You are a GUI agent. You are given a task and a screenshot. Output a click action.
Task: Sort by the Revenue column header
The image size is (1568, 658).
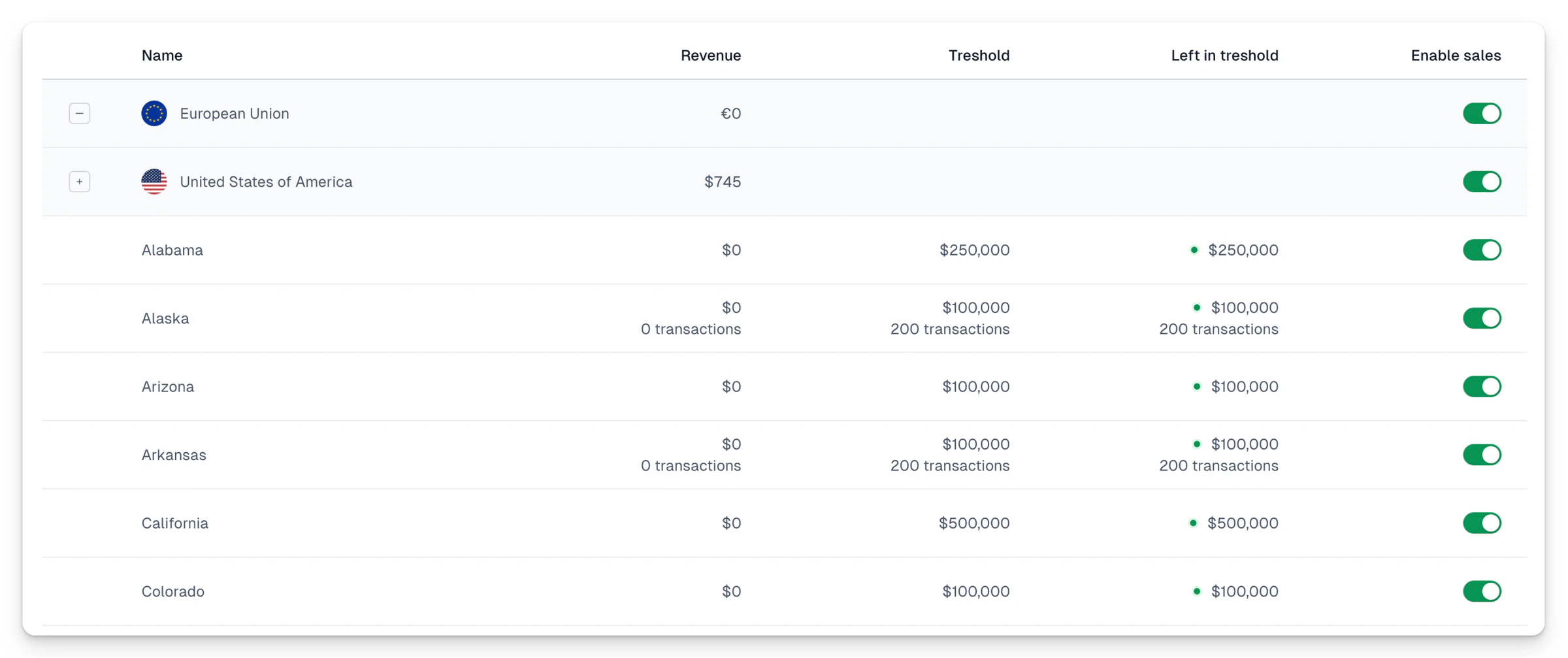[711, 56]
